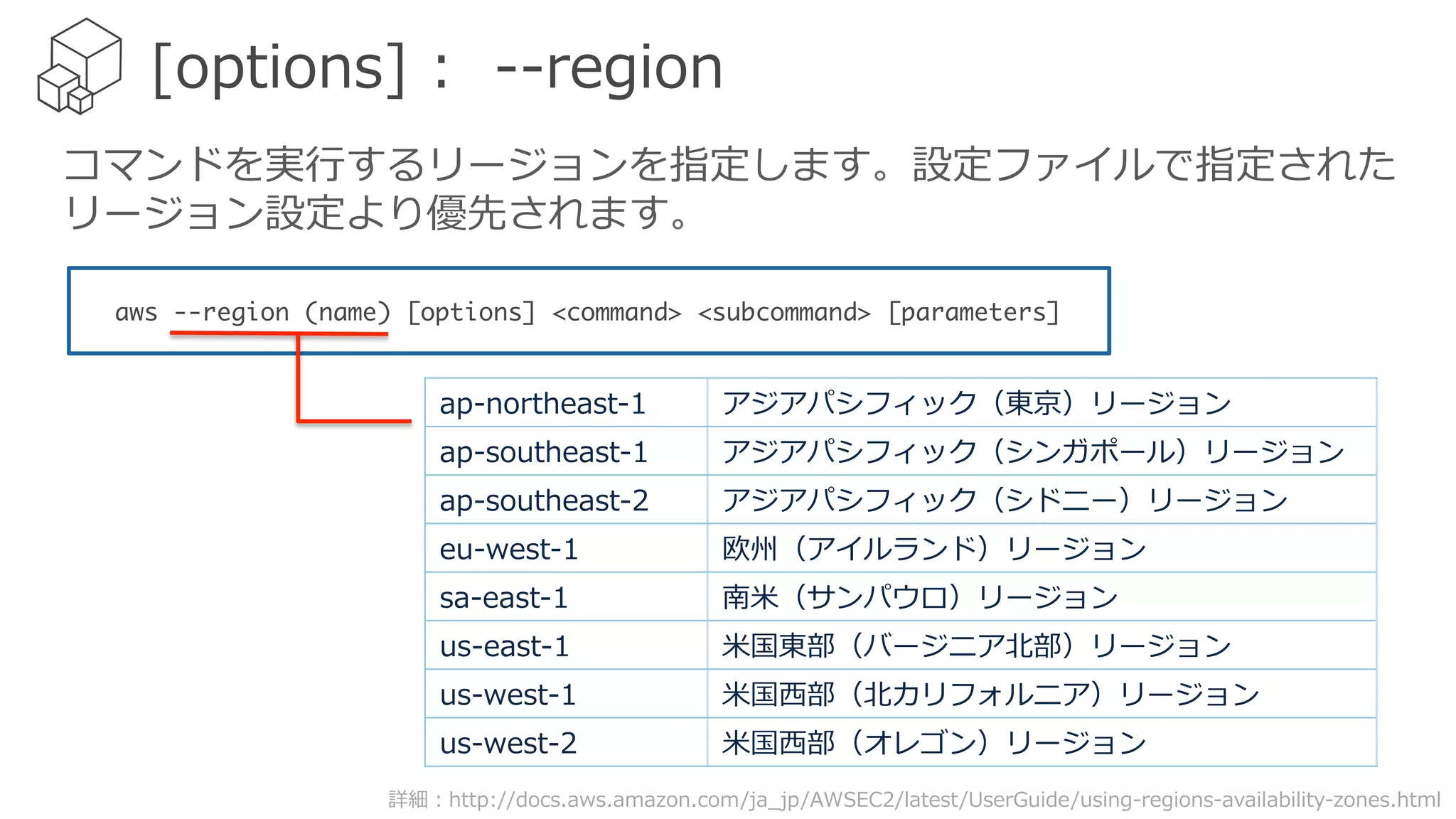Click the '--region (name)' text in the command

tap(282, 312)
